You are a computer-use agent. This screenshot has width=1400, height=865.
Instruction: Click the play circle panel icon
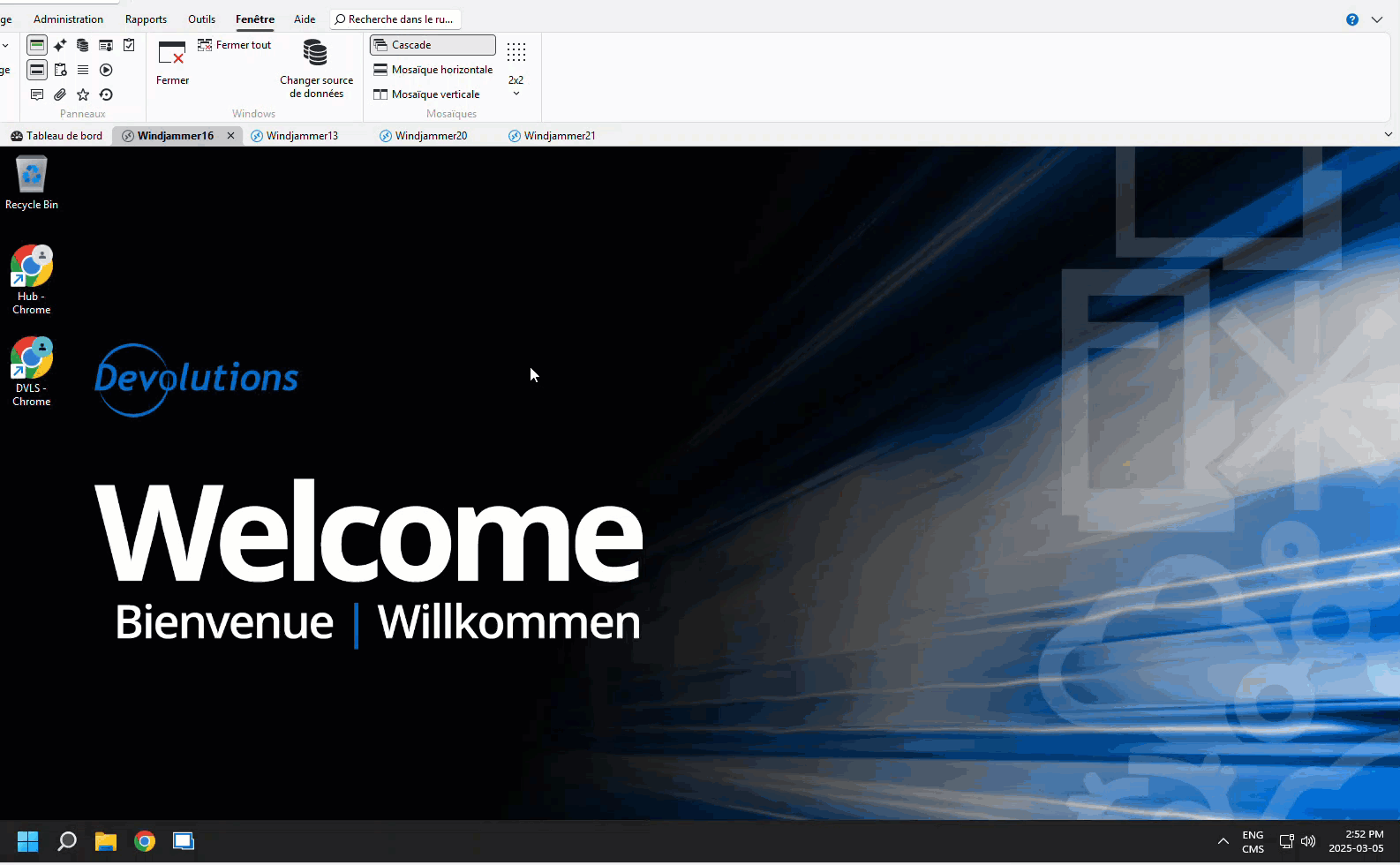coord(106,70)
